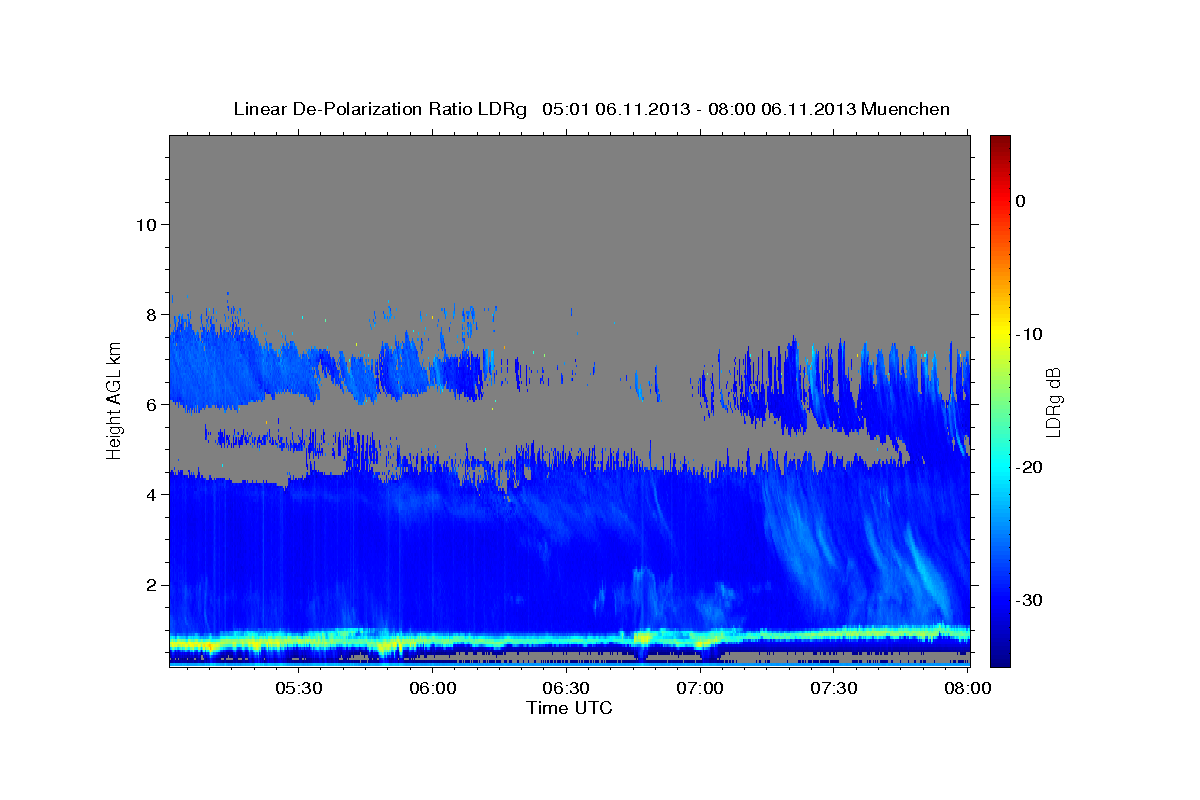The width and height of the screenshot is (1200, 800).
Task: Click the 07:30 time tick label
Action: click(834, 688)
